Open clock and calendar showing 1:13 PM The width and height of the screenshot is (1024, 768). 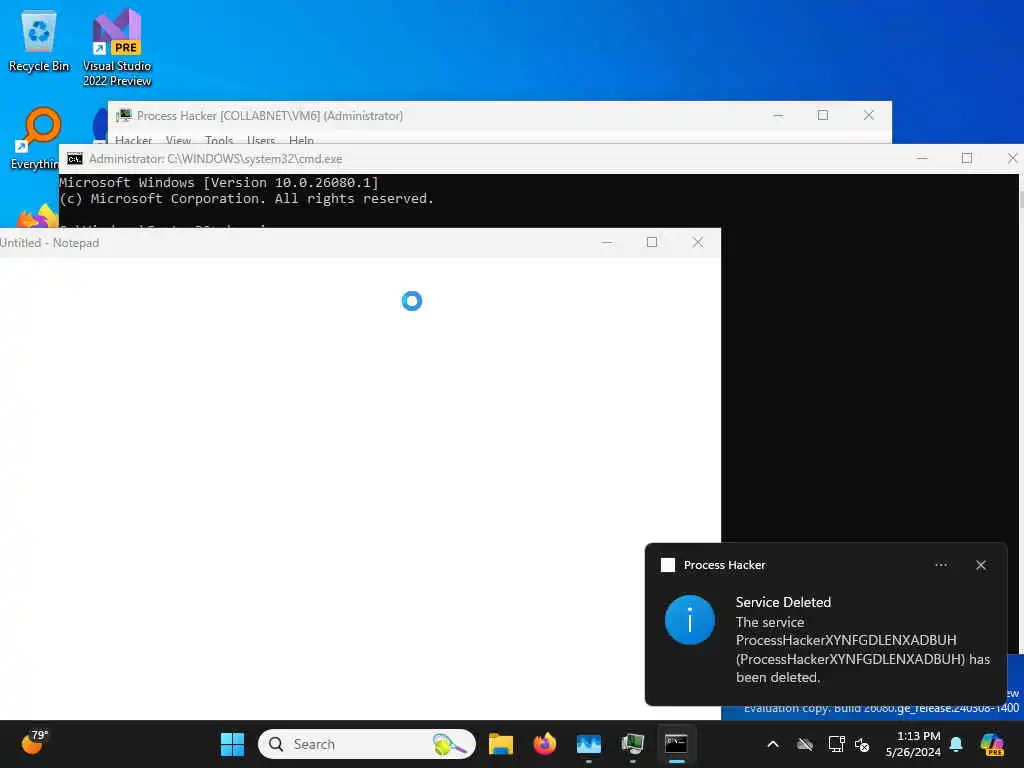tap(913, 744)
